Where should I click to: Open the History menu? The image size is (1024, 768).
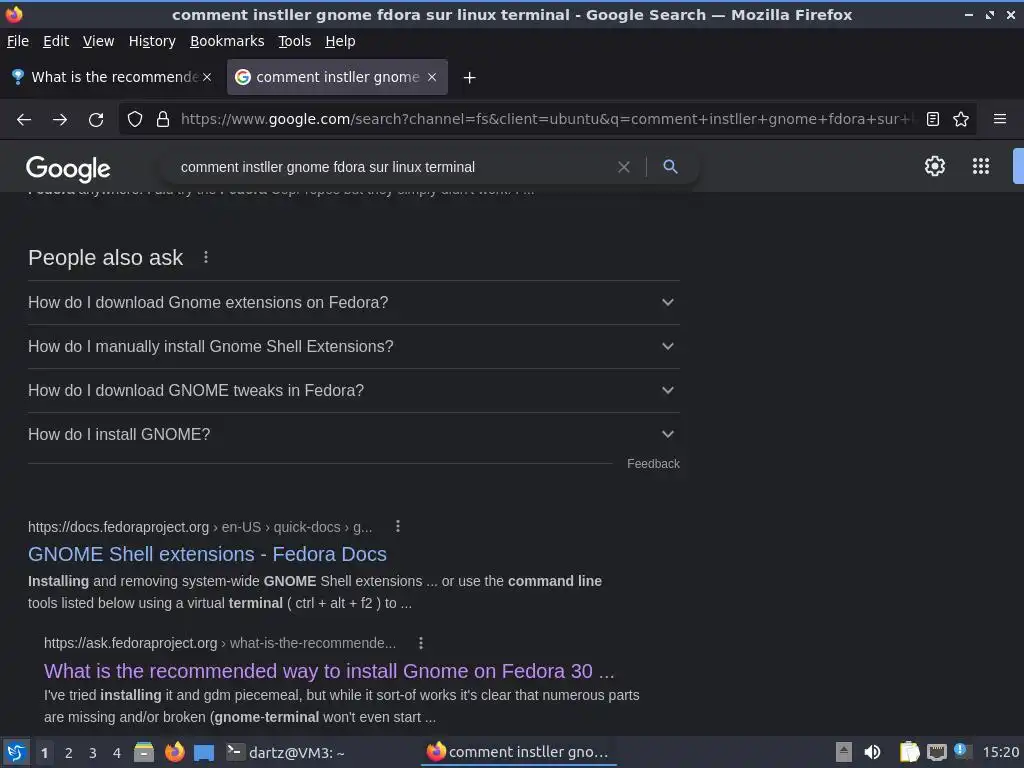pos(152,41)
